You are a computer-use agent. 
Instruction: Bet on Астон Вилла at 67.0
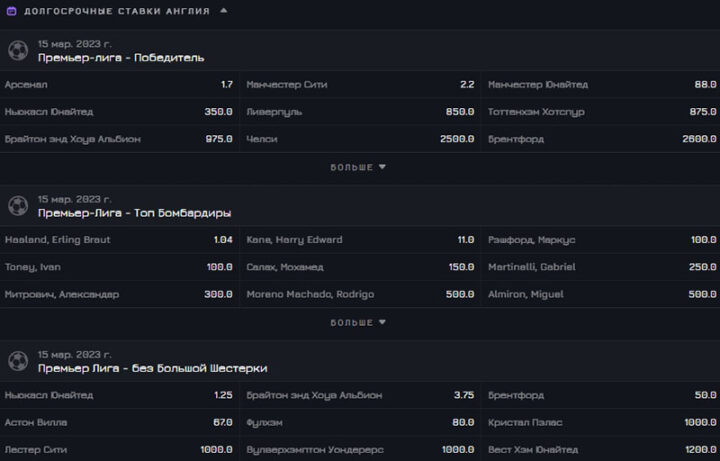(x=119, y=422)
